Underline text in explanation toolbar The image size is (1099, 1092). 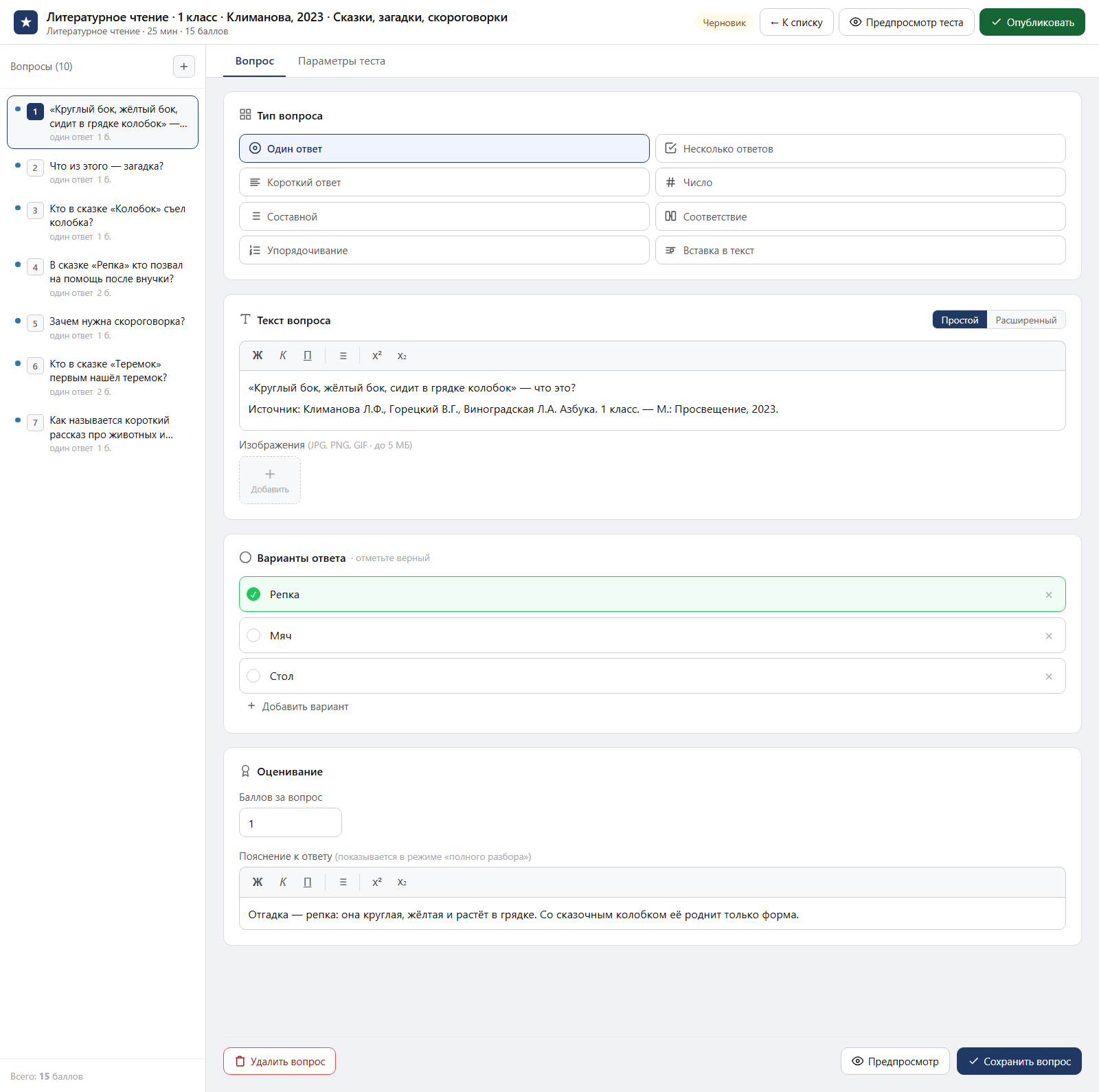308,883
